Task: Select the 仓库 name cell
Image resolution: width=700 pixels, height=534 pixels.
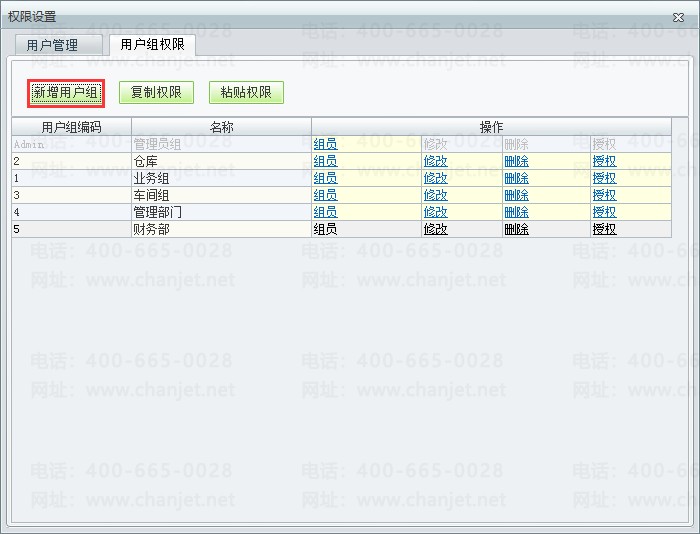Action: [221, 161]
